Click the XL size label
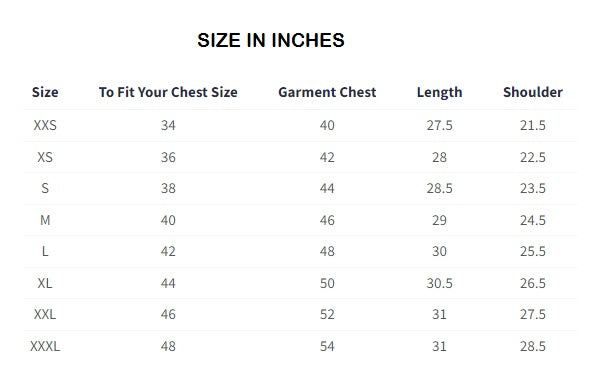Image resolution: width=589 pixels, height=374 pixels. [x=45, y=283]
